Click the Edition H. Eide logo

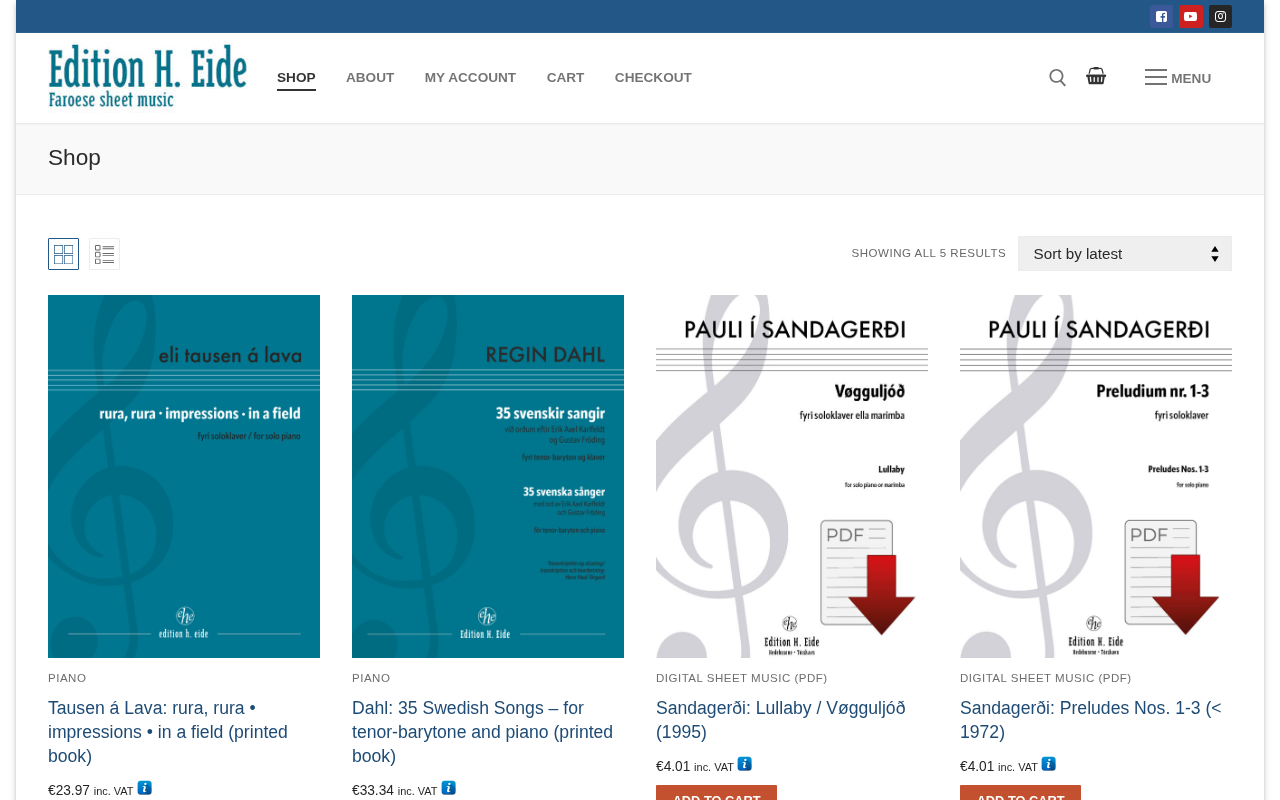[x=148, y=76]
